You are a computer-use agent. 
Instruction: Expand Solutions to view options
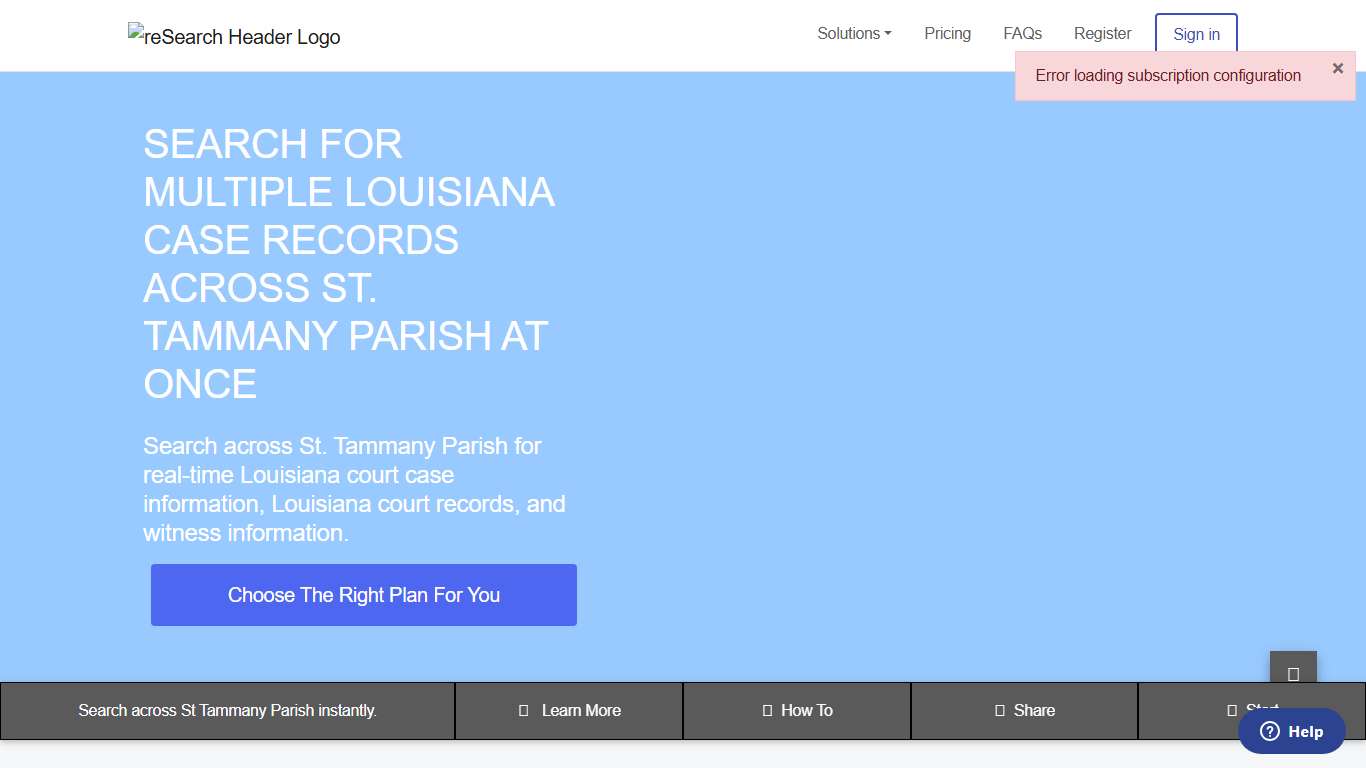click(853, 33)
